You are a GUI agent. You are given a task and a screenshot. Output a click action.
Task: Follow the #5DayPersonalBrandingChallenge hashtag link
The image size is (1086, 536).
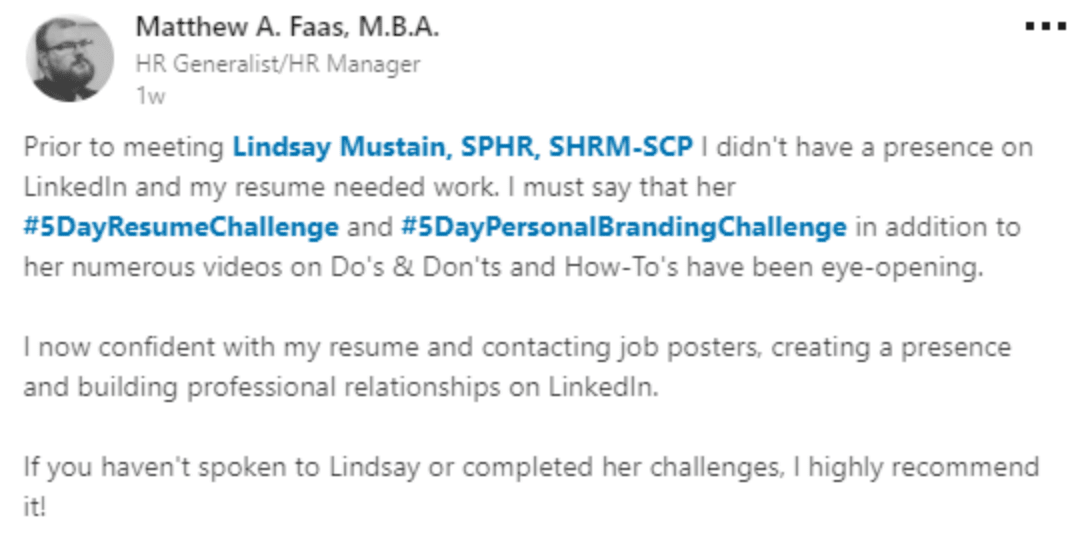coord(623,228)
